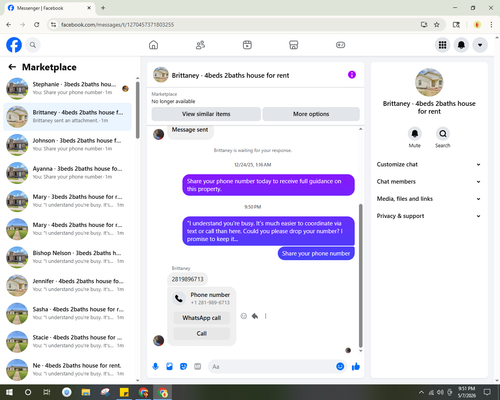Open the Friends icon in top navigation
Viewport: 500px width, 400px height.
click(x=200, y=45)
